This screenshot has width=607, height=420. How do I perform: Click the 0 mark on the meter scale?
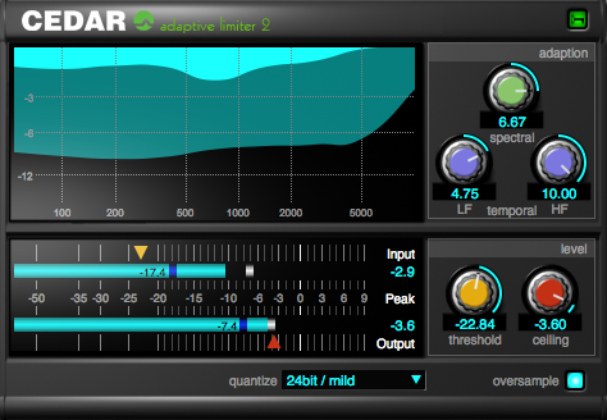300,298
